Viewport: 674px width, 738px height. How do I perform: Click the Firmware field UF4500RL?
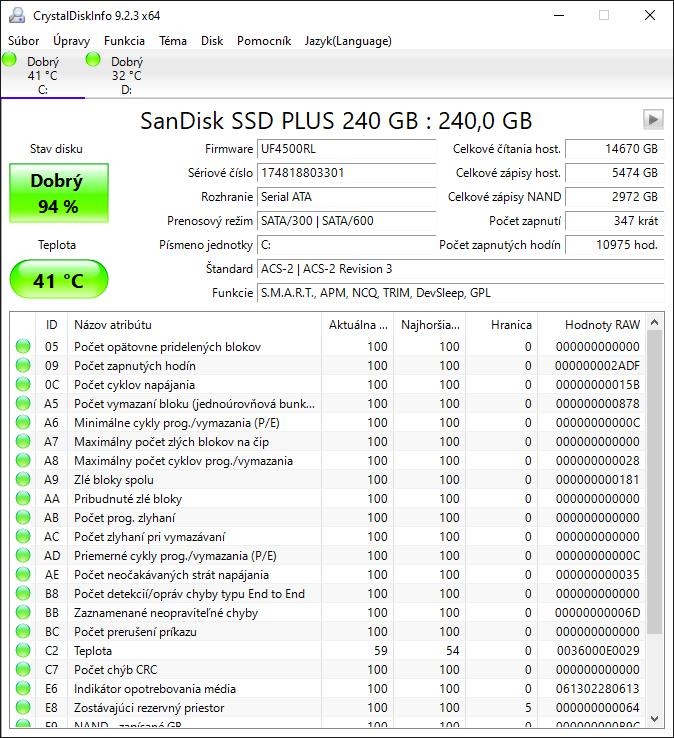tap(346, 149)
